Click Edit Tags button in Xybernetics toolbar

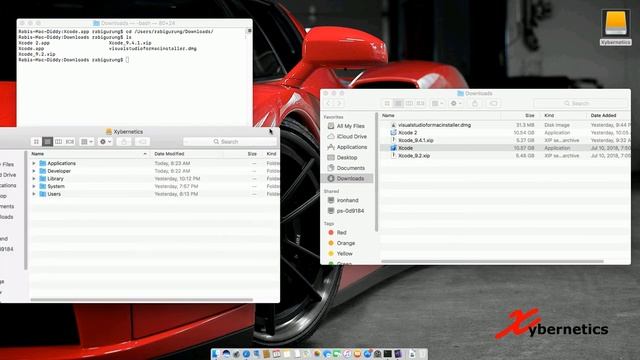tap(142, 142)
